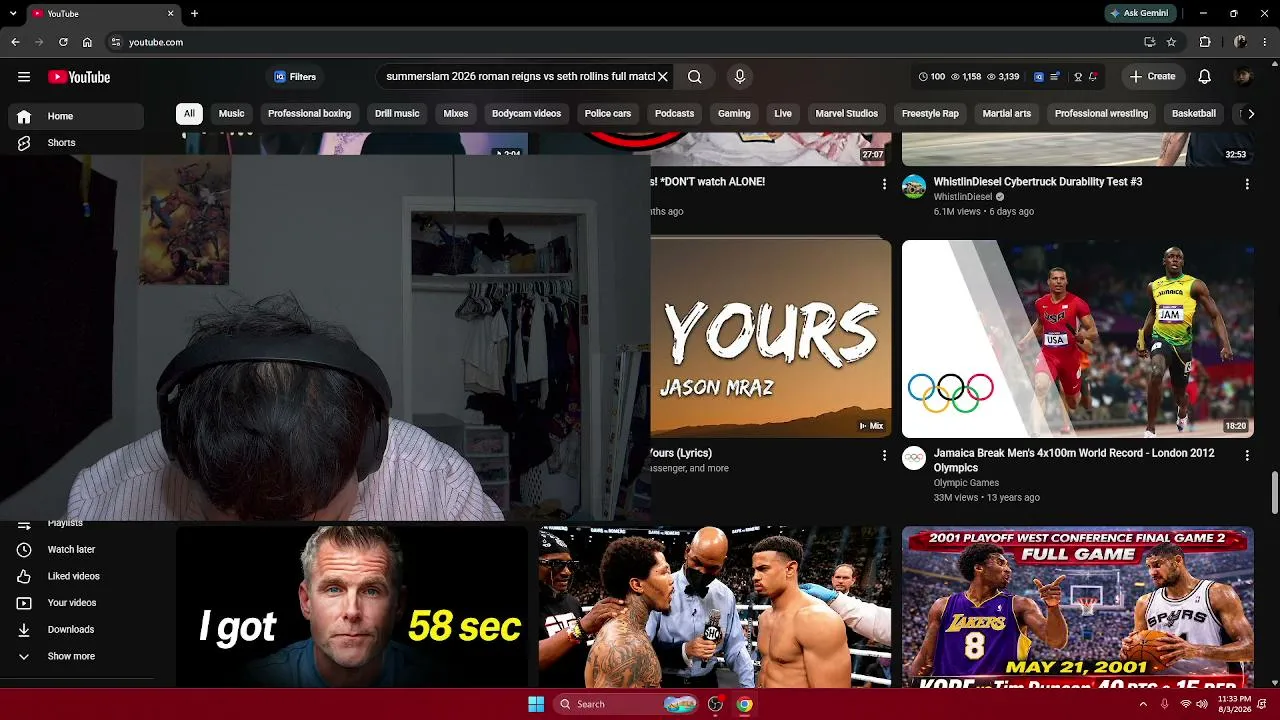
Task: Play the Jamaica 4x100m relay thumbnail
Action: [1078, 339]
